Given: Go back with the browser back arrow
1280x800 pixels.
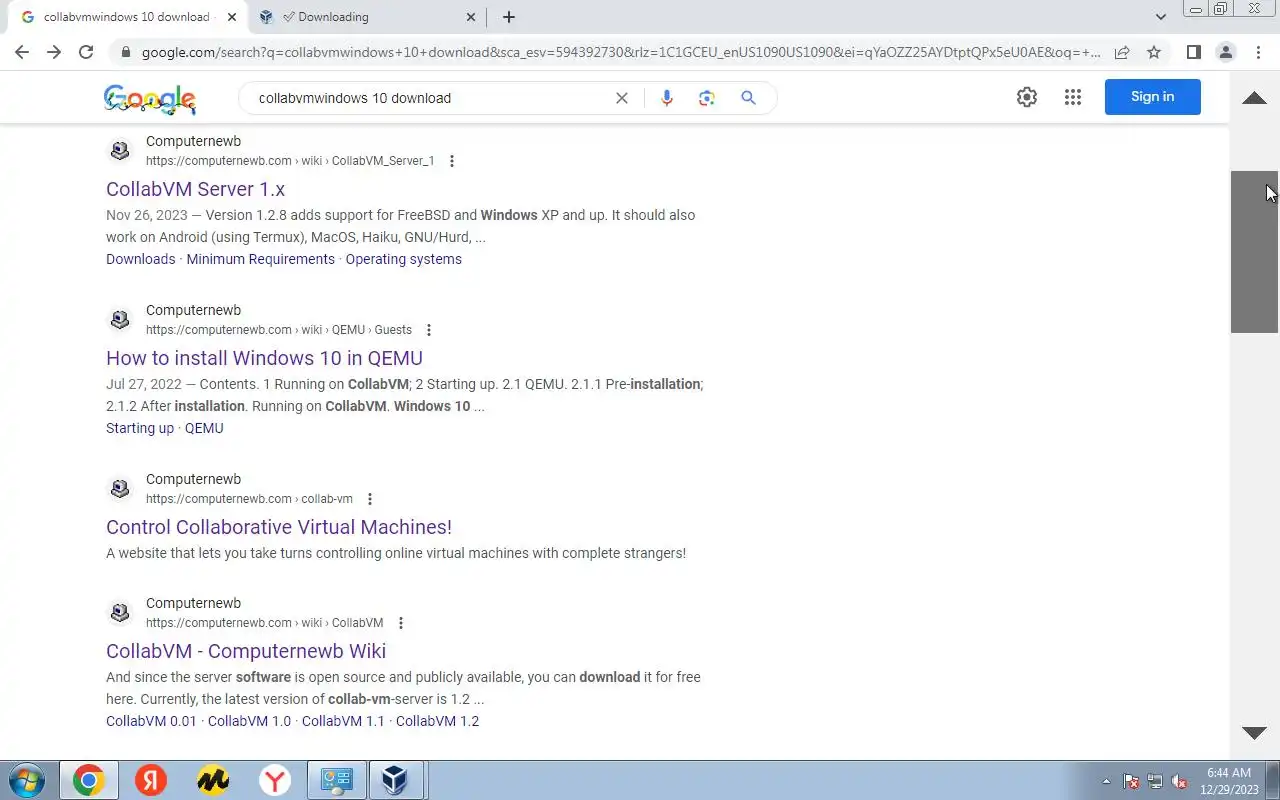Looking at the screenshot, I should [22, 52].
